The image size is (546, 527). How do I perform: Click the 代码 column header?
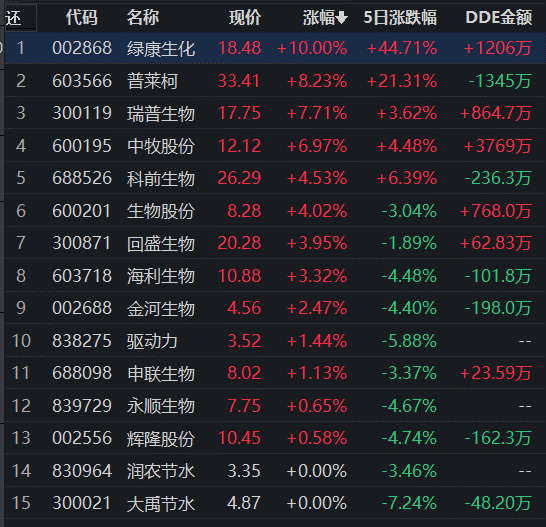[82, 17]
